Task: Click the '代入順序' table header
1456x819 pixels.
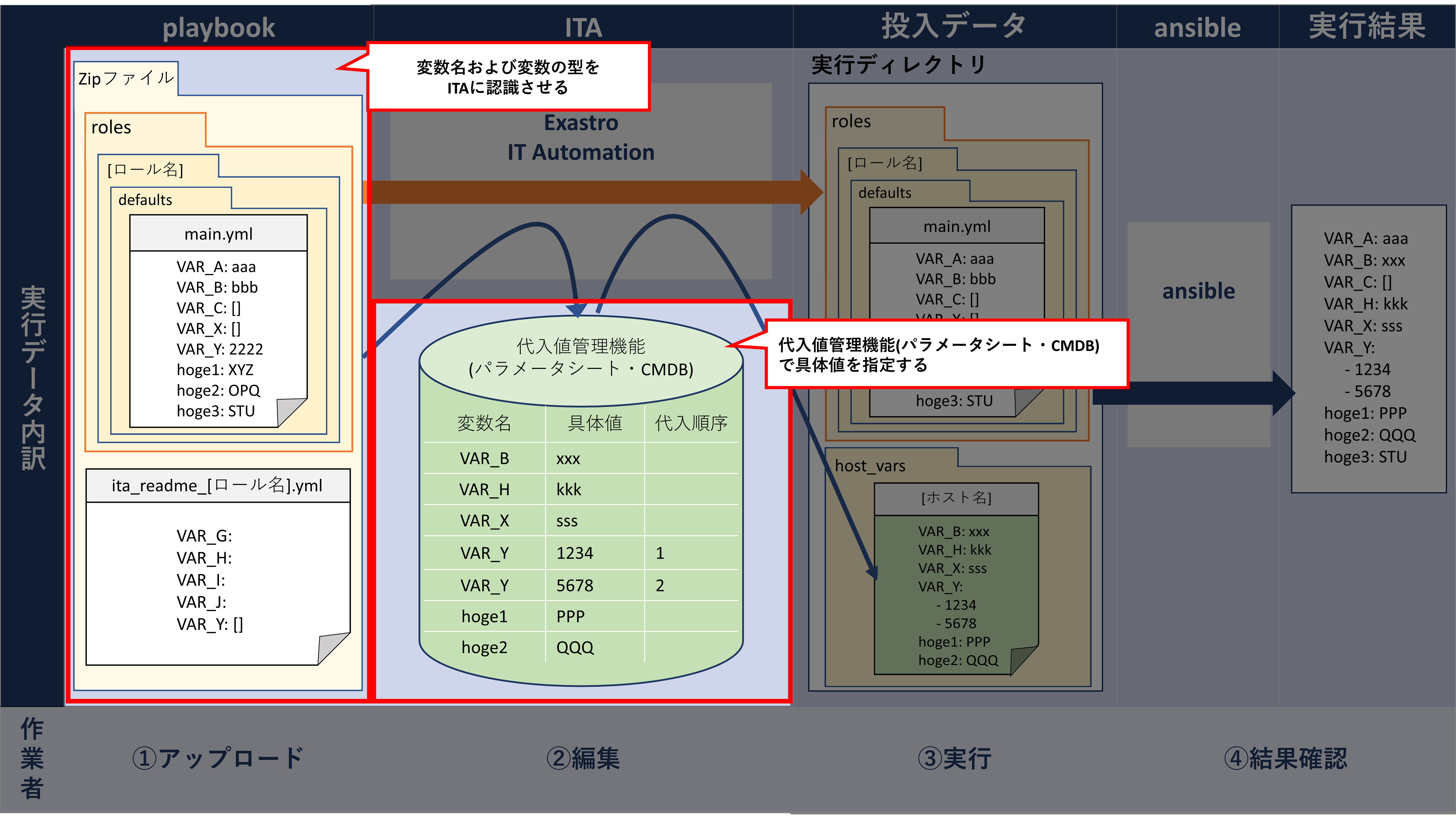Action: click(691, 423)
